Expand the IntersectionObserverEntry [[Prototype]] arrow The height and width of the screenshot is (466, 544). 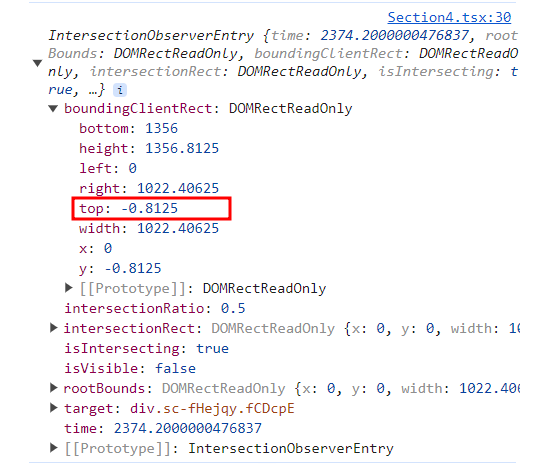(x=53, y=448)
